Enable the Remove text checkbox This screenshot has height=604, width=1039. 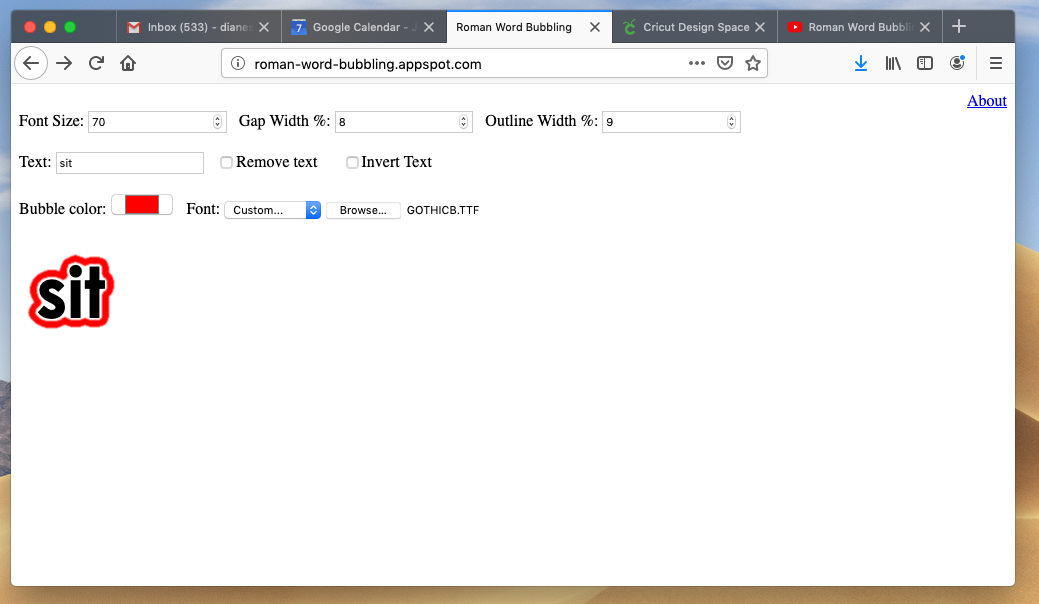pyautogui.click(x=227, y=162)
